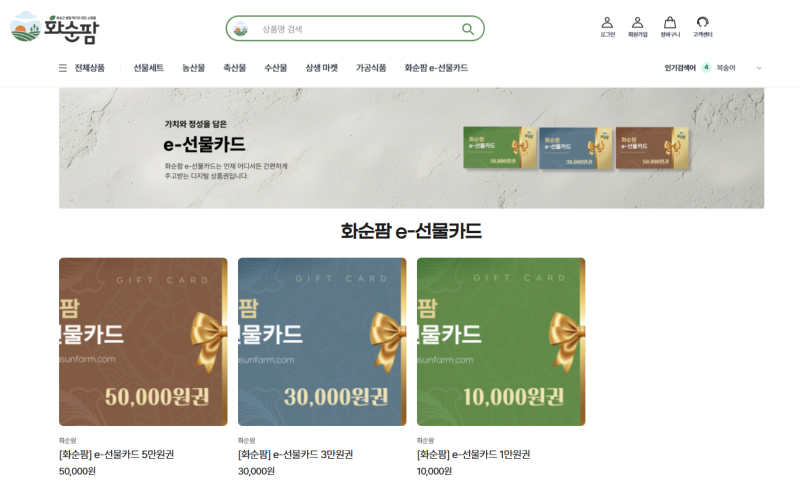The height and width of the screenshot is (499, 800).
Task: Click the 상품명 검색 search field
Action: pyautogui.click(x=355, y=29)
